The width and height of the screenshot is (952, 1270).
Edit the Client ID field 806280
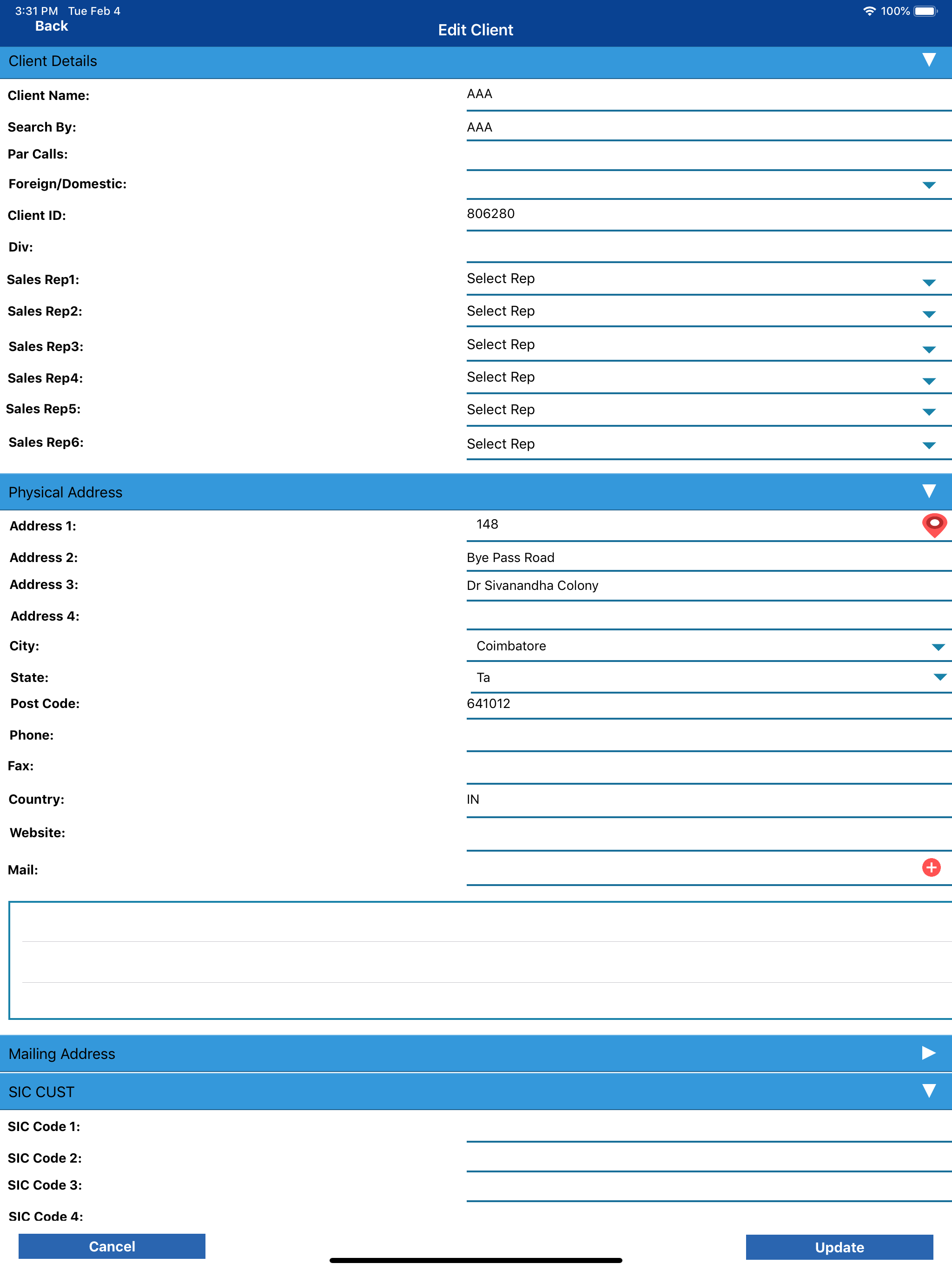tap(708, 215)
